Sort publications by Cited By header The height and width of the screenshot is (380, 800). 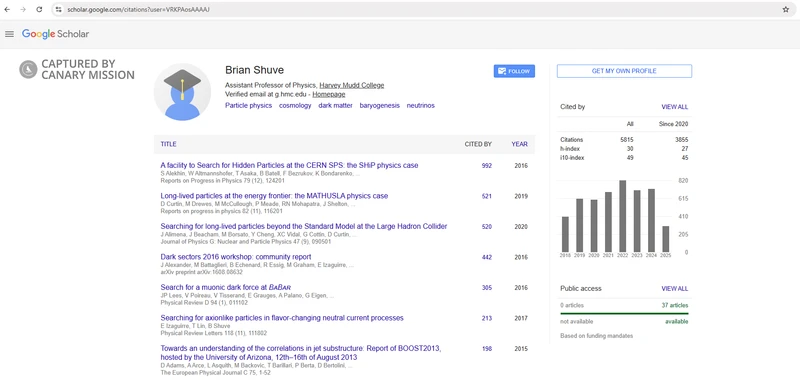478,144
